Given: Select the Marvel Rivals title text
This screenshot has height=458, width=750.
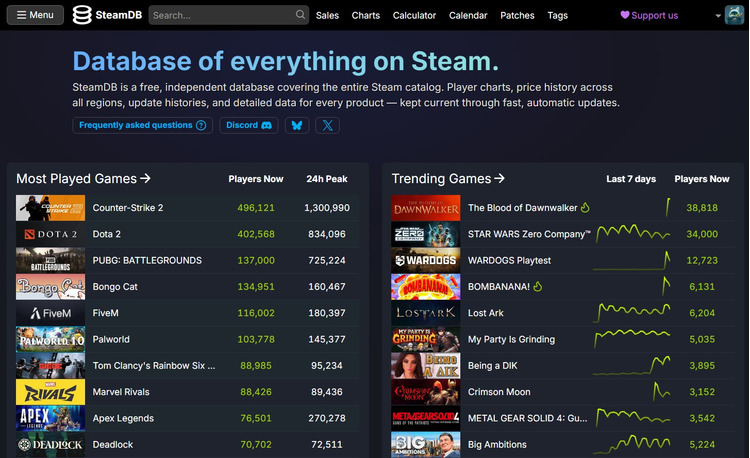Looking at the screenshot, I should point(121,392).
